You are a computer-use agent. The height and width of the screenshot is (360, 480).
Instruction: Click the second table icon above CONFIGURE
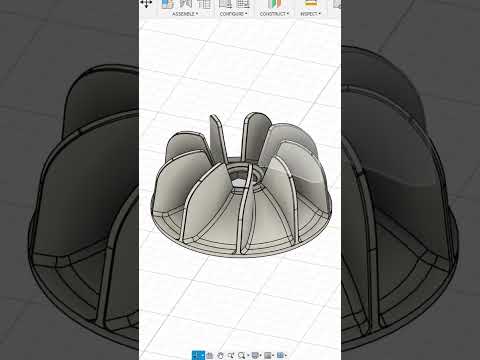pyautogui.click(x=243, y=4)
